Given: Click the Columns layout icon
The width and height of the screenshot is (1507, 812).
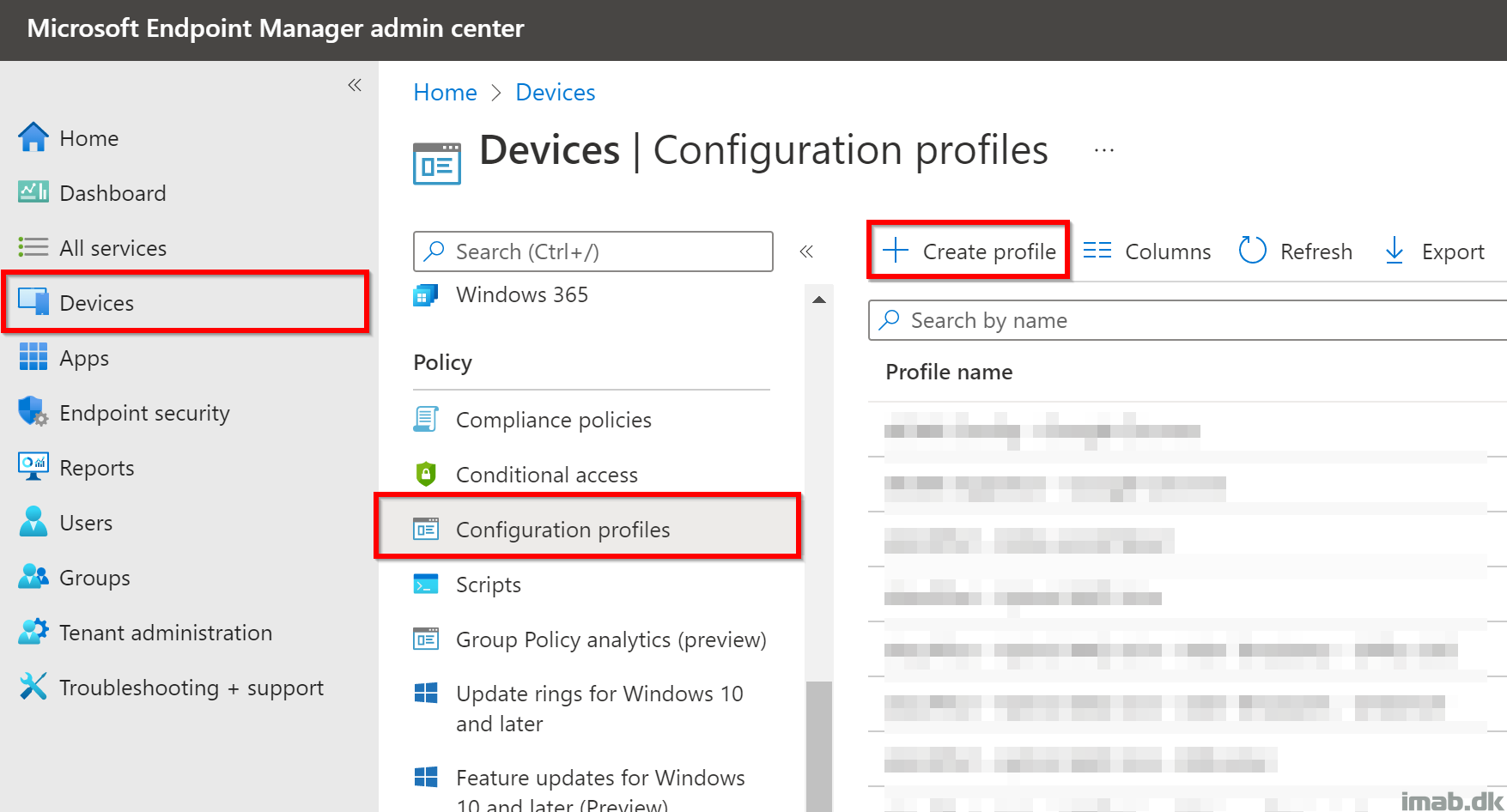Looking at the screenshot, I should (x=1097, y=250).
